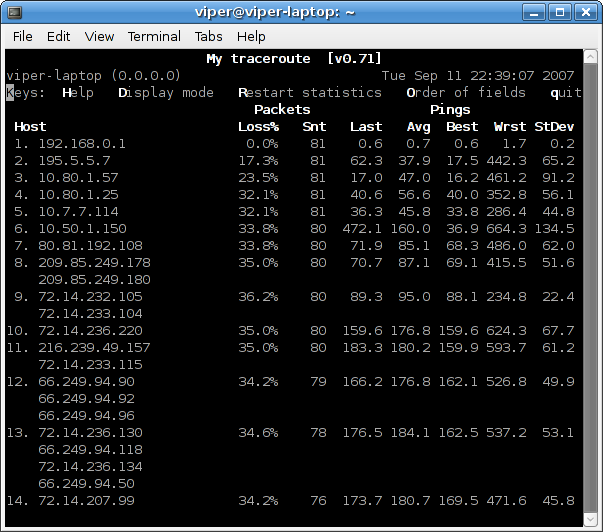Open the View menu
This screenshot has height=532, width=603.
[99, 37]
